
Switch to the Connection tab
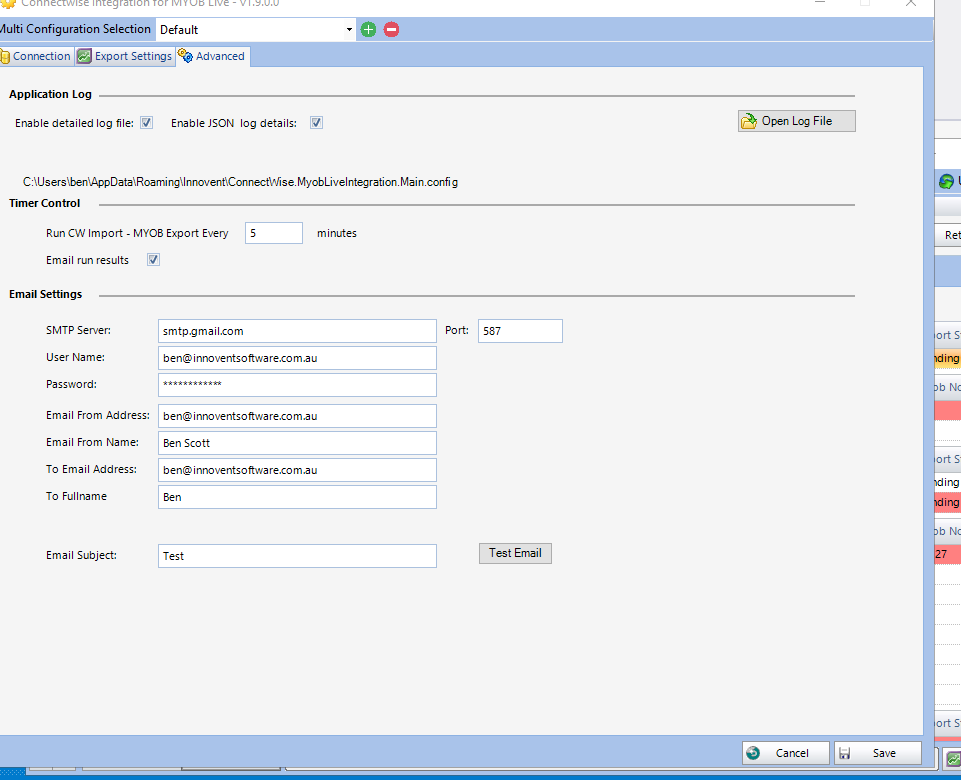click(36, 56)
